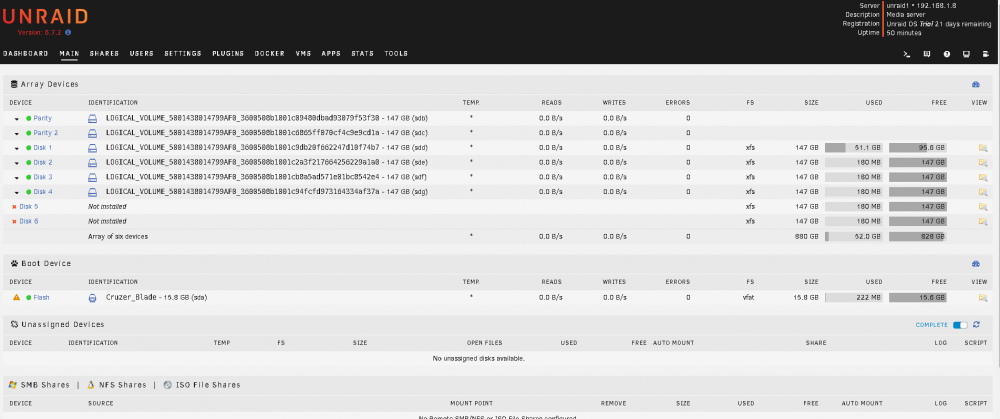Open the Flash device link
Screen dimensions: 1000x419
pyautogui.click(x=41, y=298)
